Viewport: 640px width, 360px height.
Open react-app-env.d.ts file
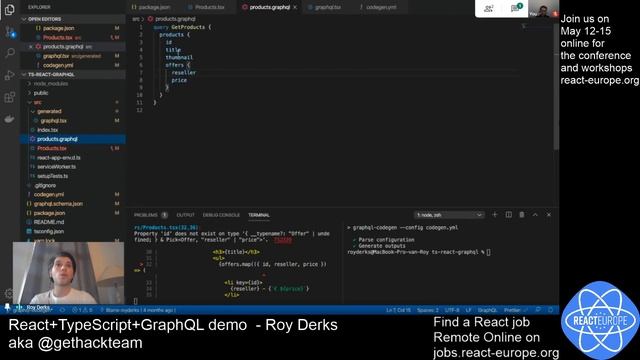click(x=58, y=158)
